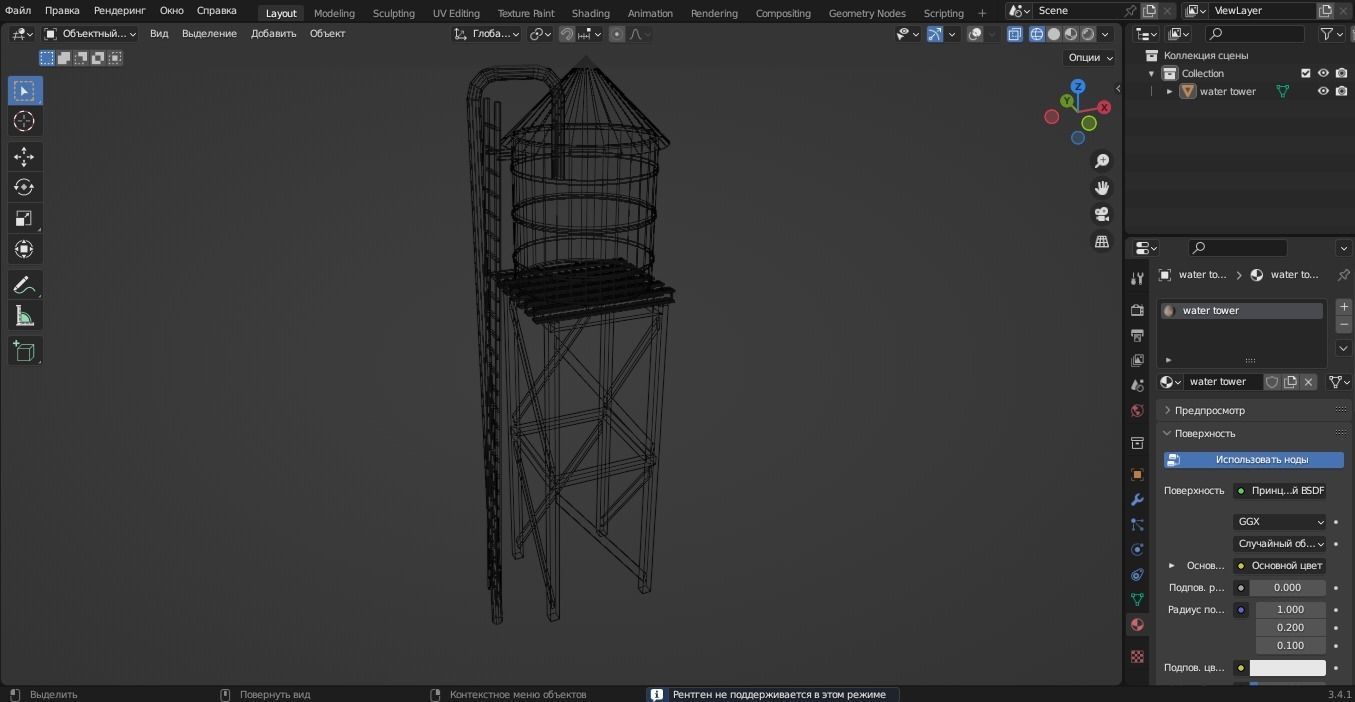This screenshot has width=1355, height=702.
Task: Switch to the UV Editing workspace tab
Action: coord(456,13)
